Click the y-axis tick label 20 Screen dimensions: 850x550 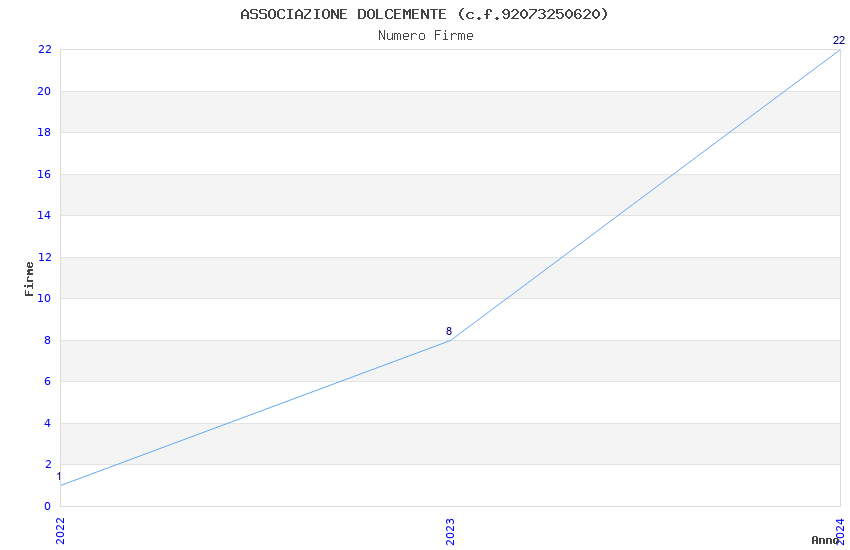(x=44, y=91)
